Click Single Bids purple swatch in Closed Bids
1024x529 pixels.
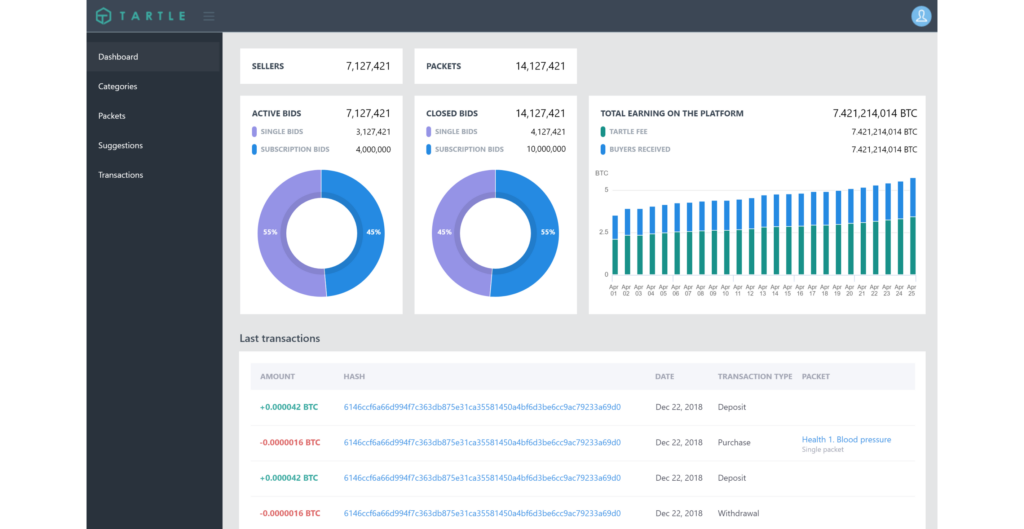(428, 132)
